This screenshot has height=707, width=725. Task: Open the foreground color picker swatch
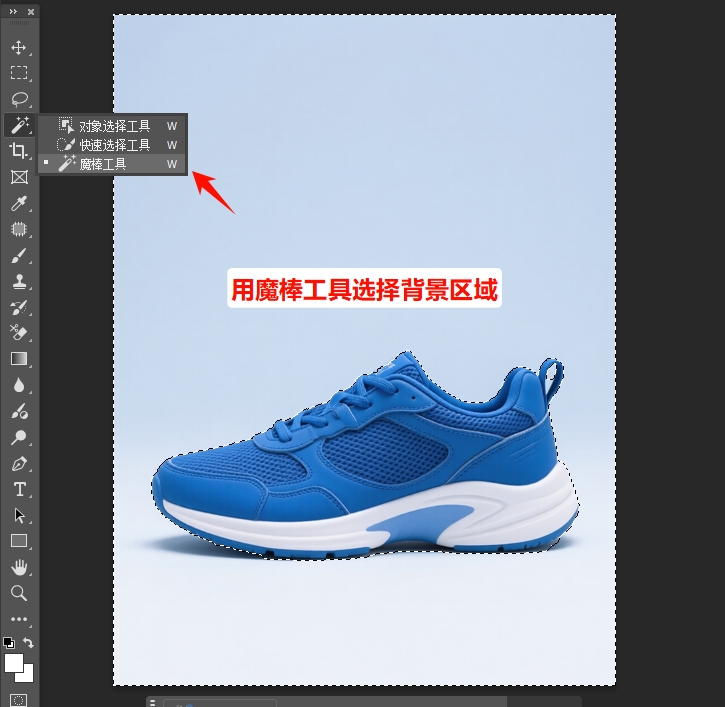pos(14,663)
